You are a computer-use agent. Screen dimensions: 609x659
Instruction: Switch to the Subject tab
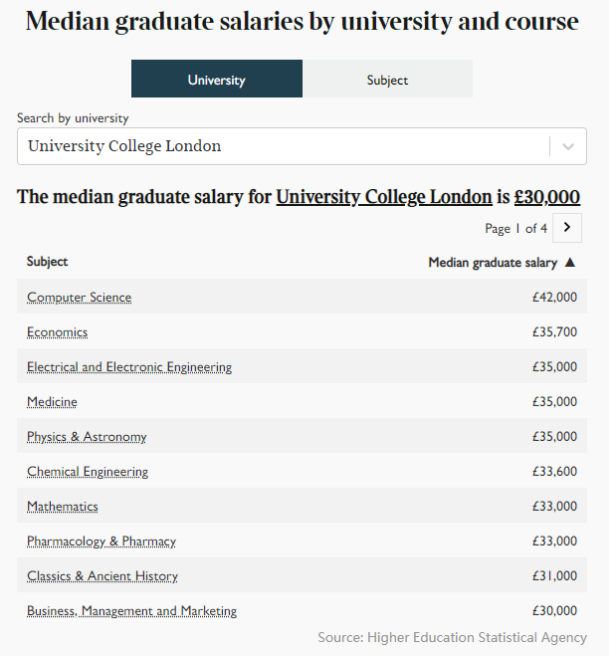point(388,79)
